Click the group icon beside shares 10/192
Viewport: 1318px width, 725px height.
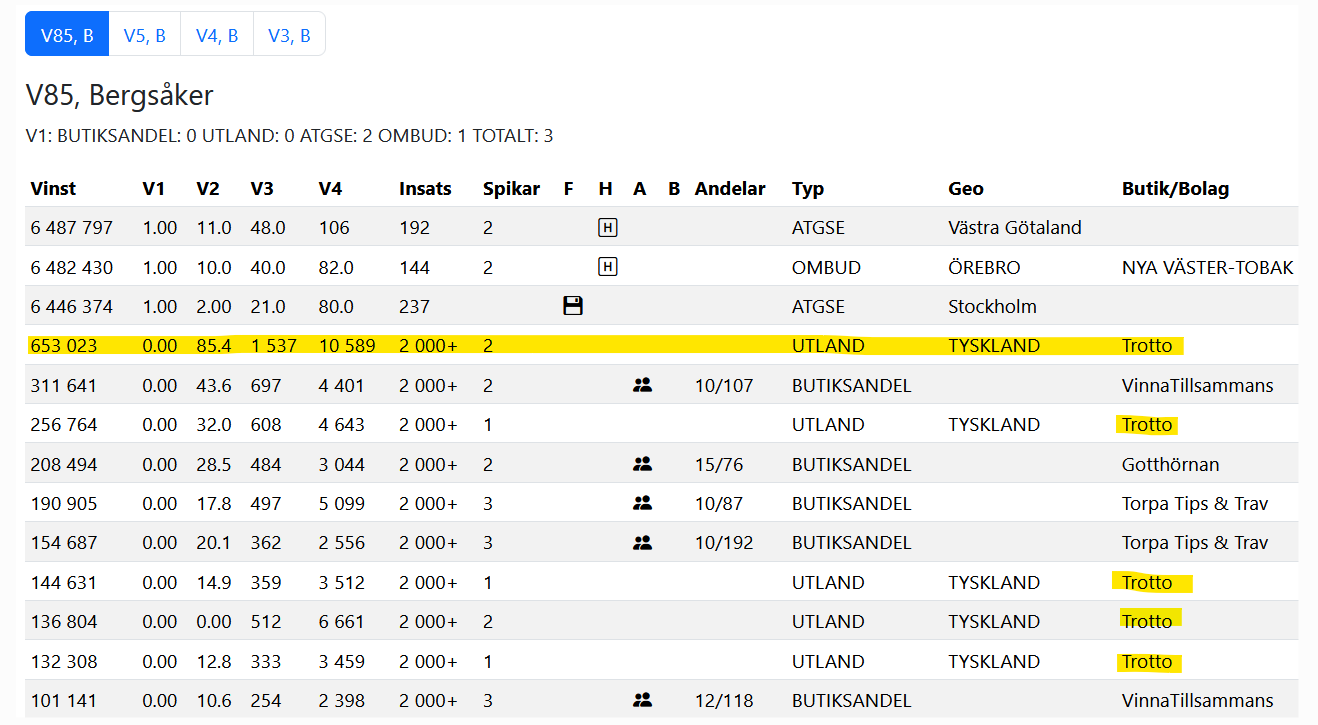(x=642, y=543)
